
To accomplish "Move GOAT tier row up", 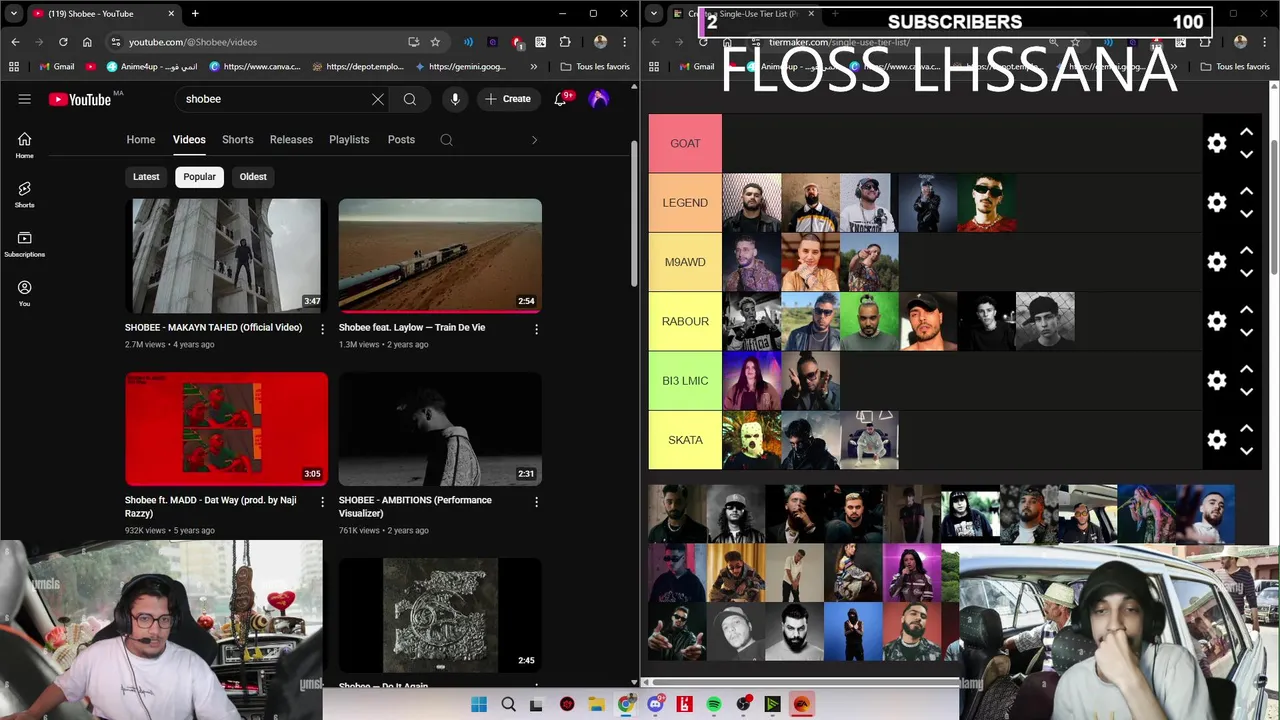I will pyautogui.click(x=1246, y=132).
